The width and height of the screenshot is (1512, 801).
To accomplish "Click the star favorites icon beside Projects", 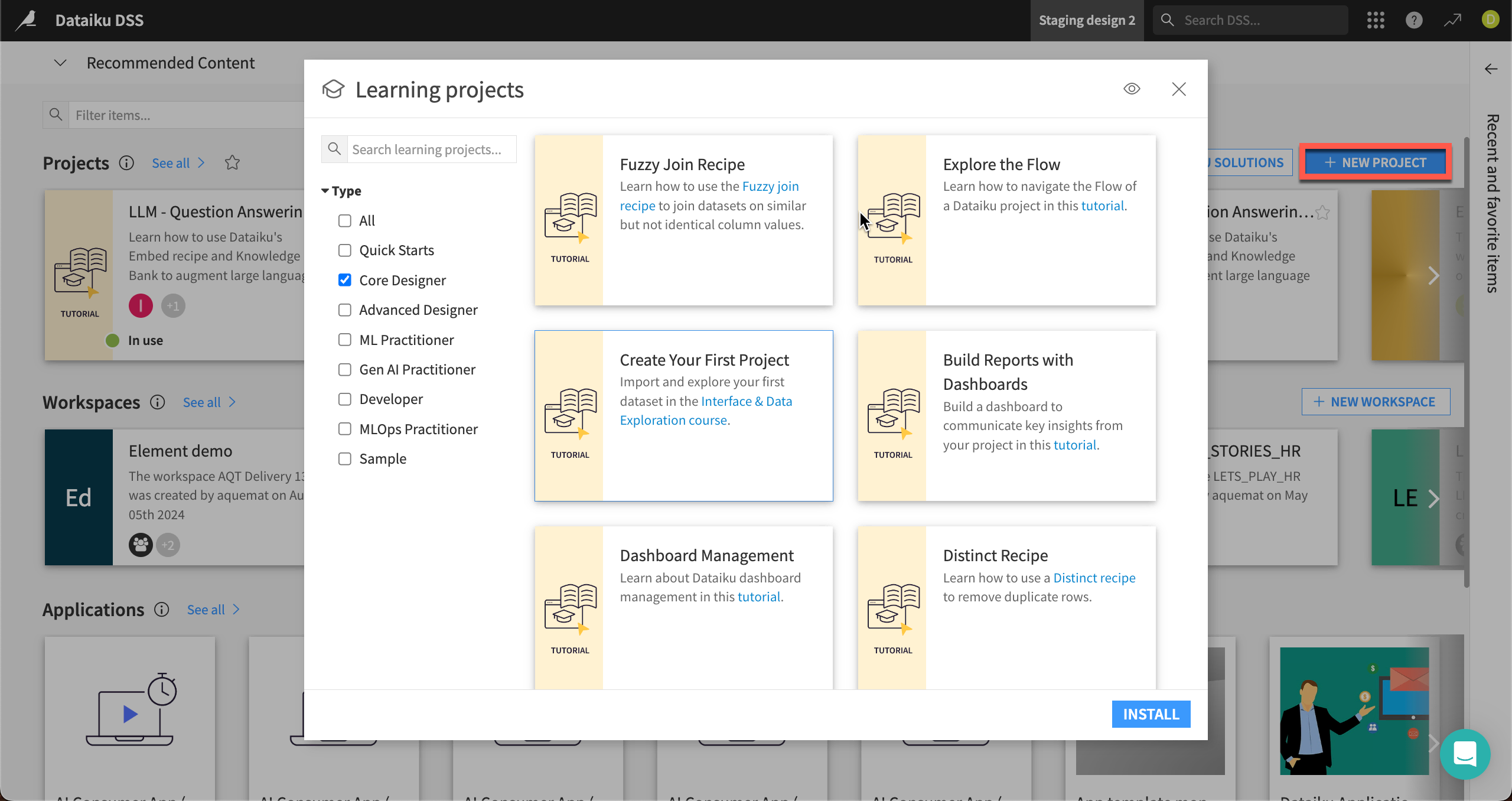I will (x=232, y=162).
